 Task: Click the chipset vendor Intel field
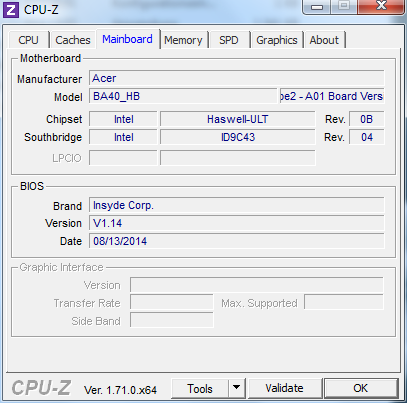[x=123, y=119]
